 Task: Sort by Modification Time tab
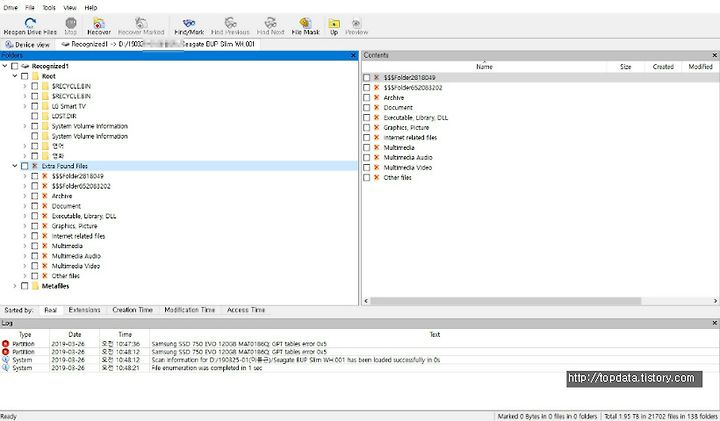click(x=190, y=310)
